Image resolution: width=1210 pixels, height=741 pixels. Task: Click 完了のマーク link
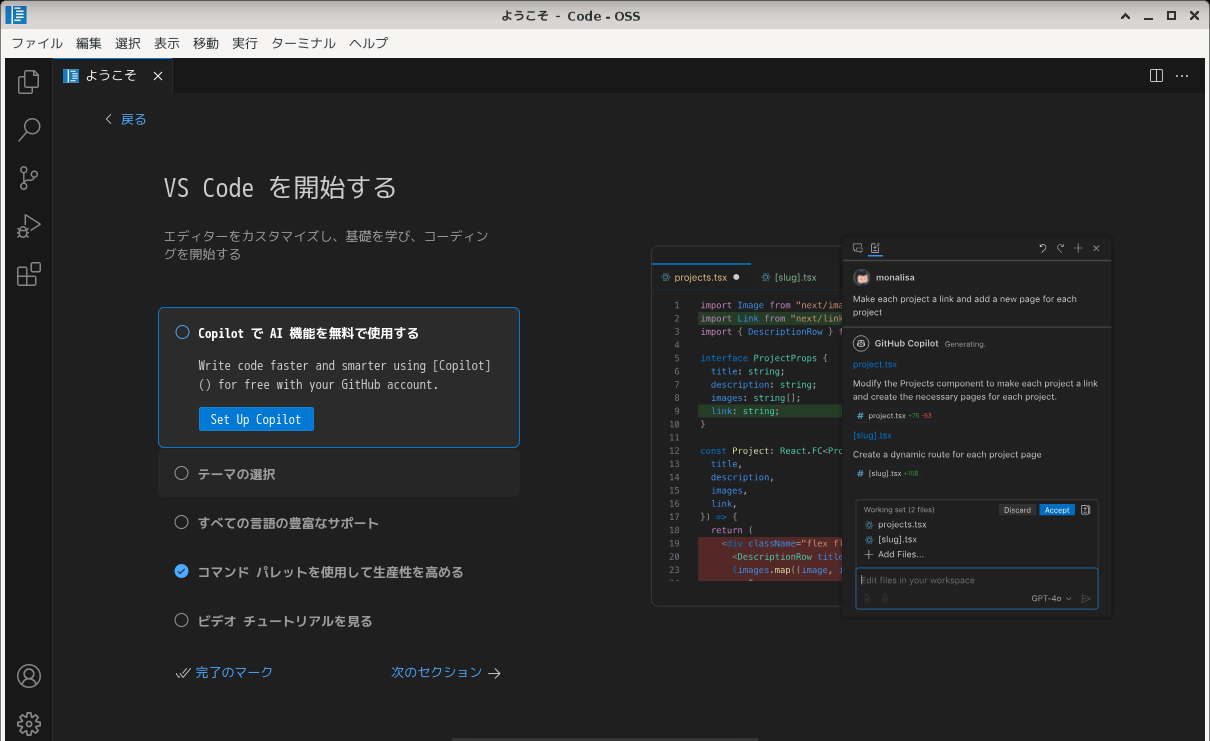[224, 673]
